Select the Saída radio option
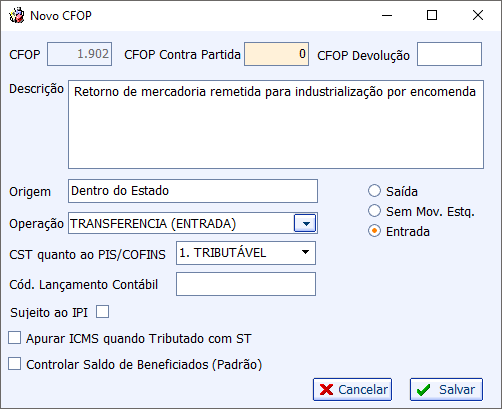Screen dimensions: 502x409 click(374, 191)
